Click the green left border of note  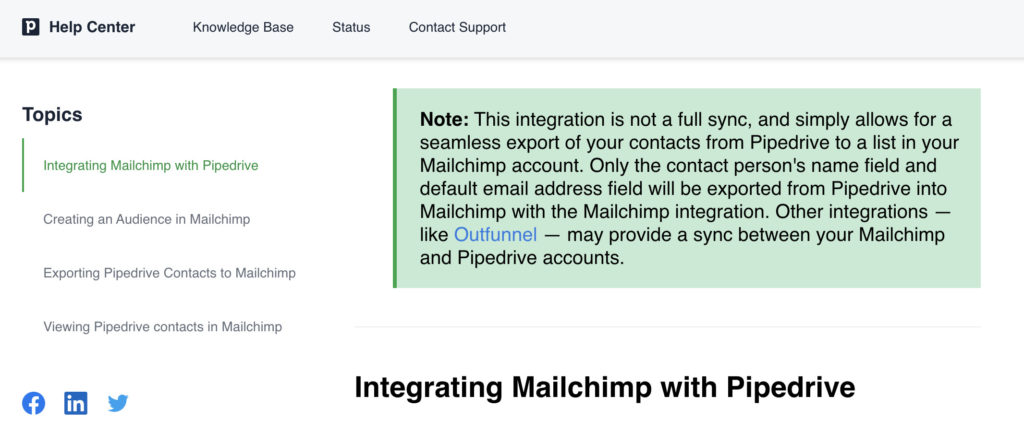(395, 188)
